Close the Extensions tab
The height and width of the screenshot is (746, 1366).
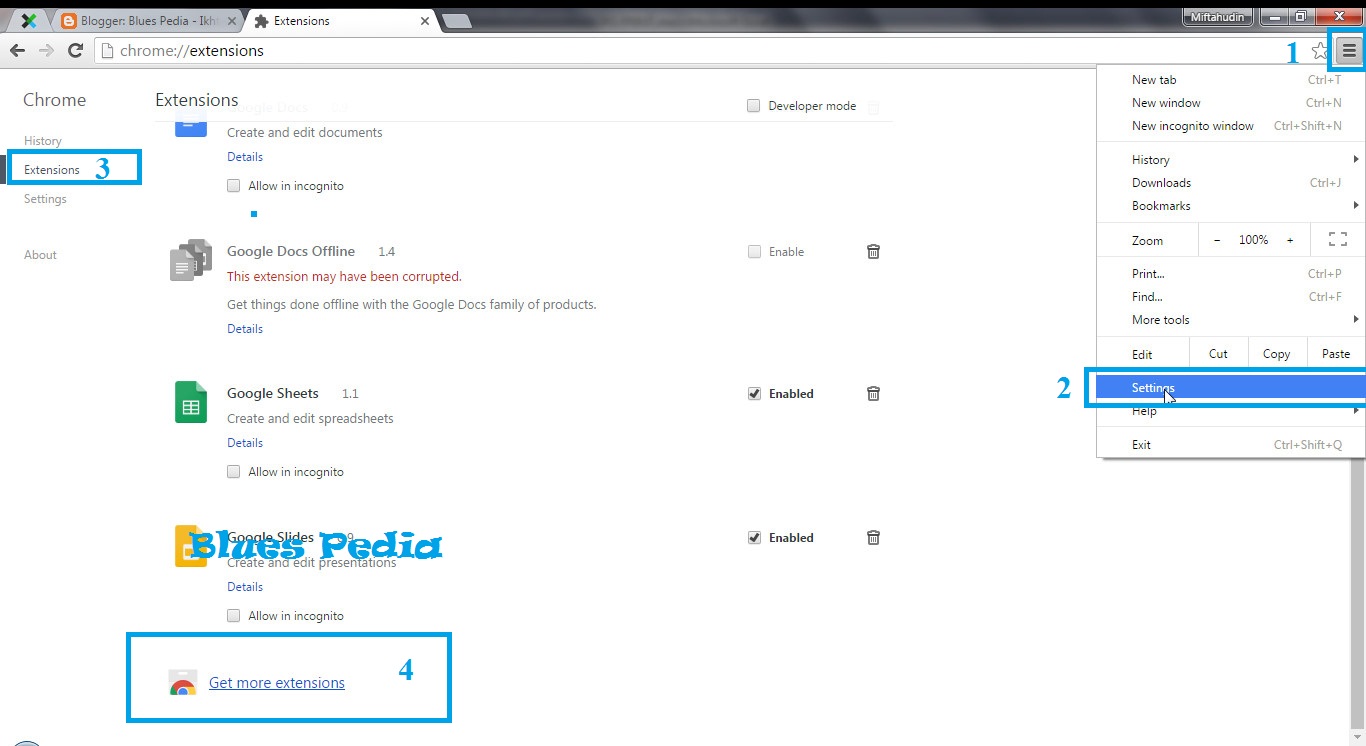tap(425, 21)
